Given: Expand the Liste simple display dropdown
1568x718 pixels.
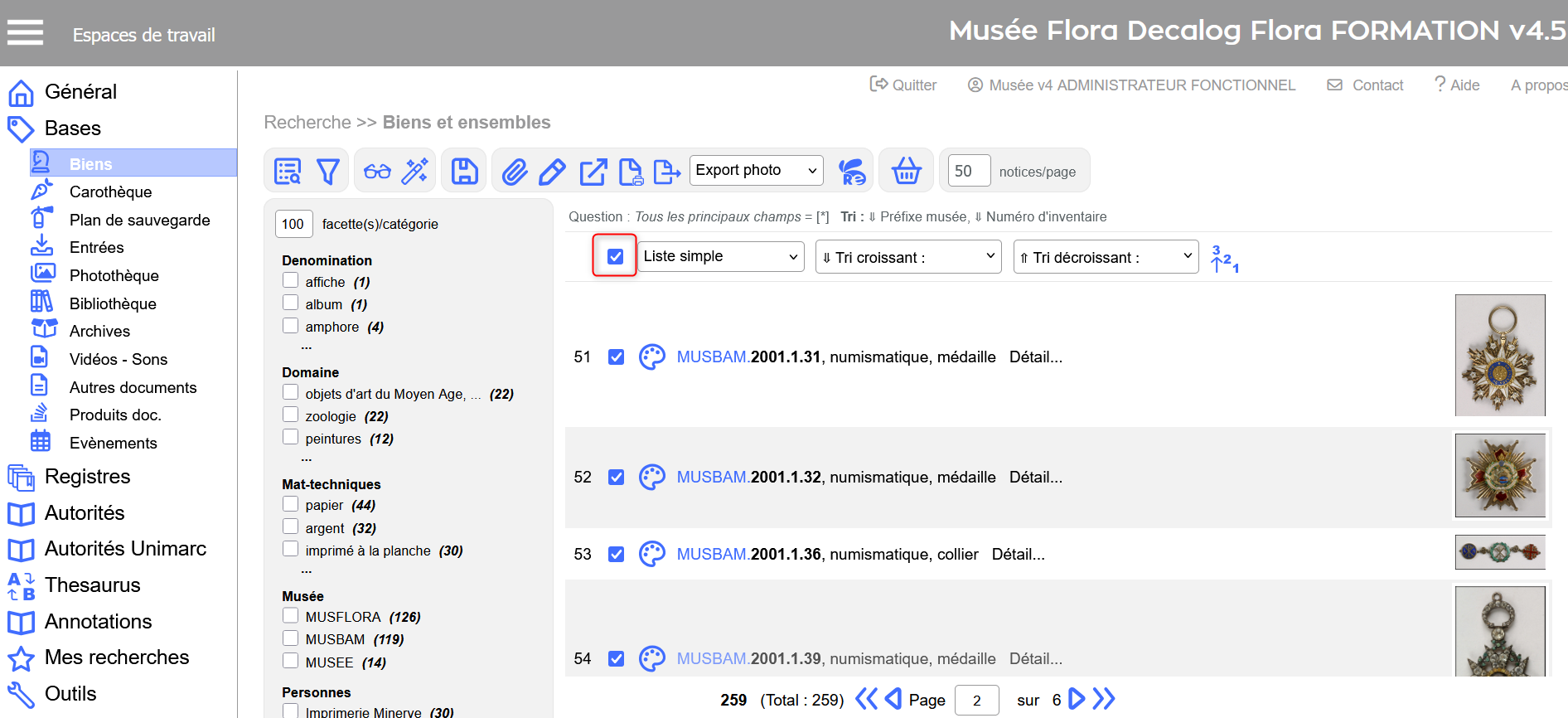Looking at the screenshot, I should (x=721, y=257).
